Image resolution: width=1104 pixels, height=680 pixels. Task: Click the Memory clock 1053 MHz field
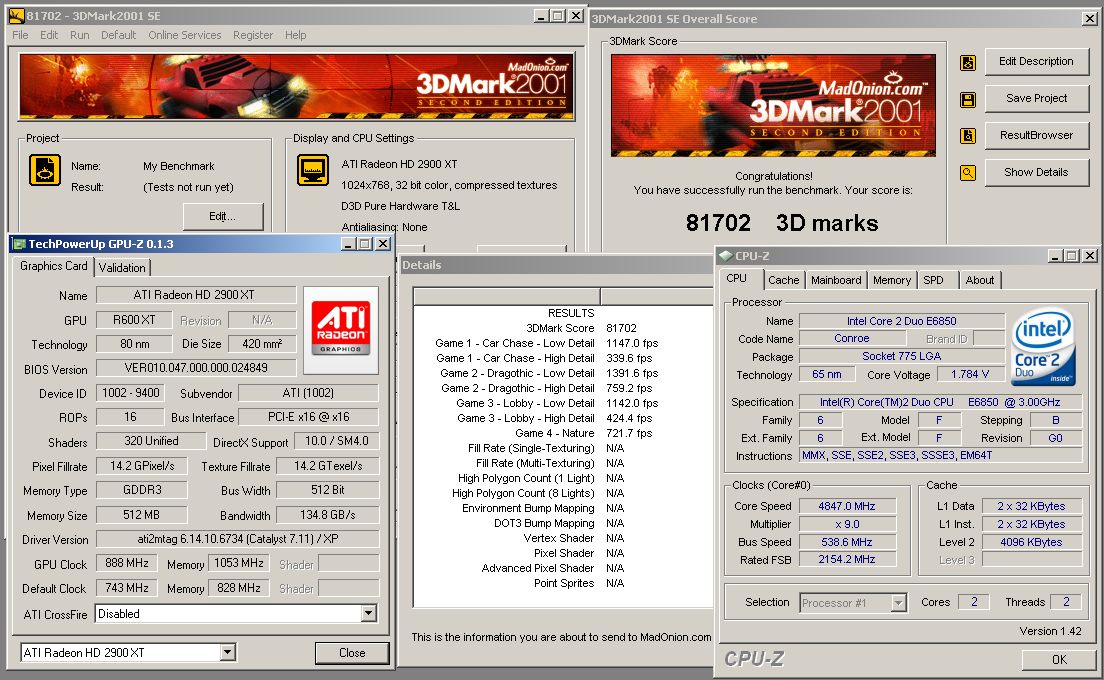tap(239, 563)
